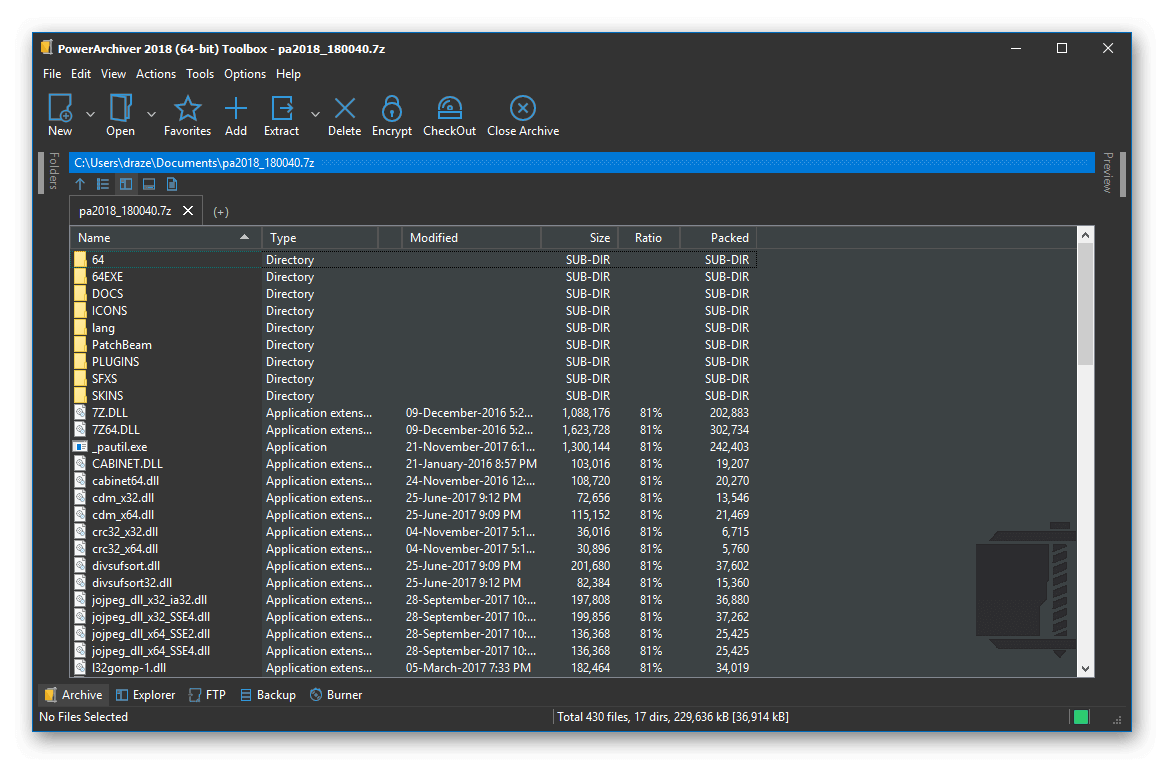Open the Edit menu
The width and height of the screenshot is (1164, 764).
pos(81,74)
